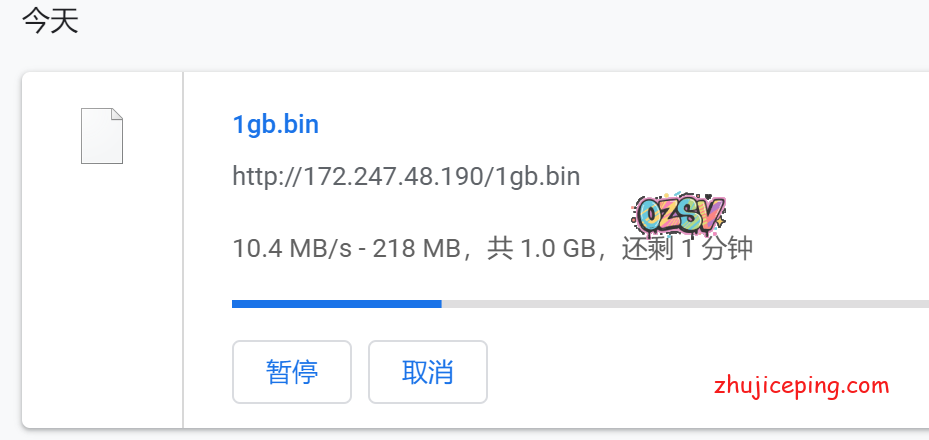The width and height of the screenshot is (929, 440).
Task: Click the OZSV graffiti sticker logo
Action: (x=678, y=213)
